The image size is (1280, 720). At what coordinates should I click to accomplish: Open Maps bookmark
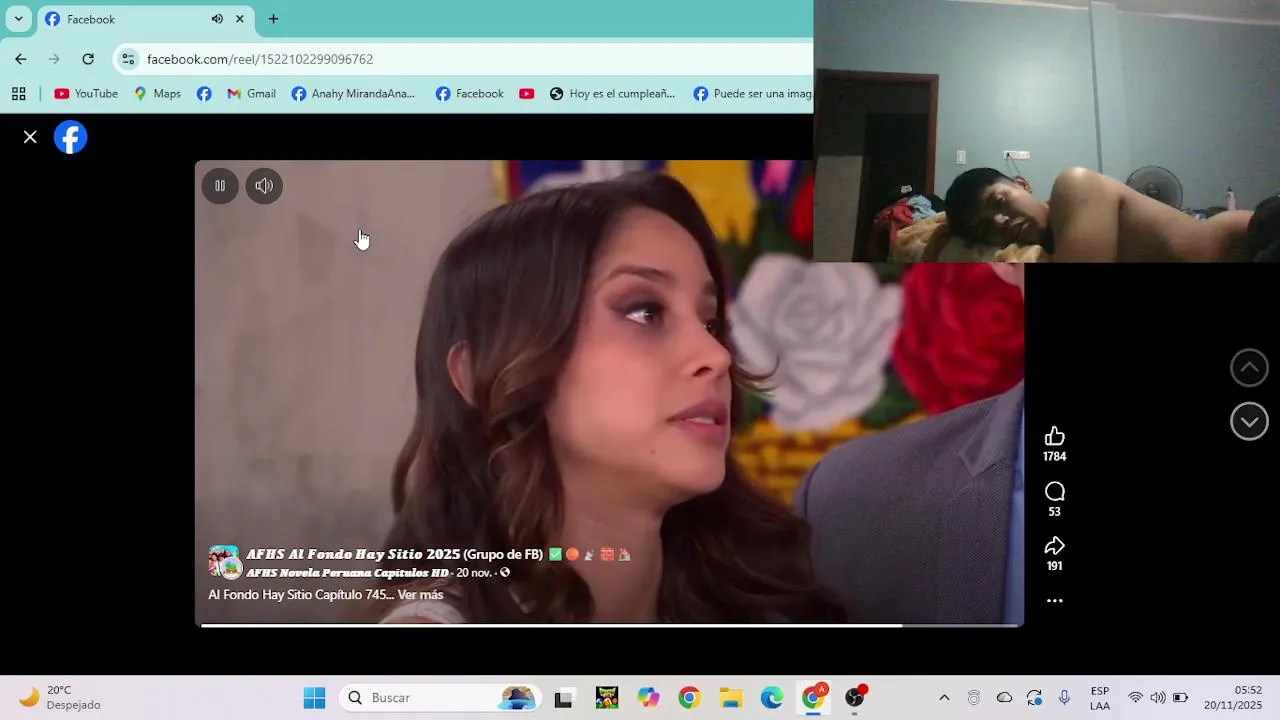click(157, 94)
